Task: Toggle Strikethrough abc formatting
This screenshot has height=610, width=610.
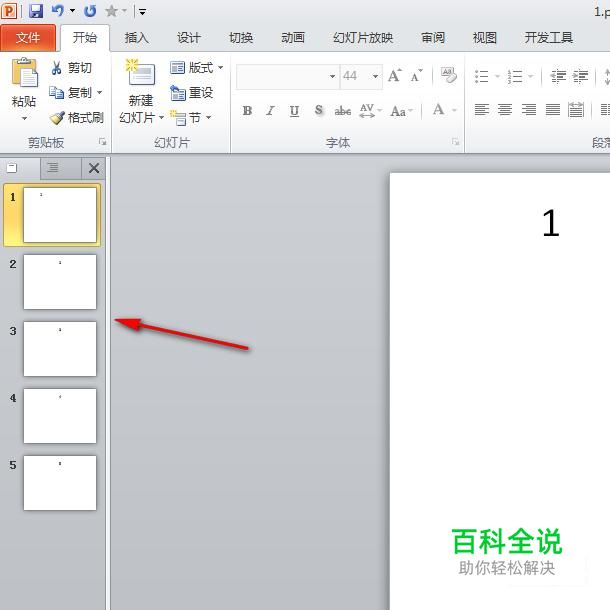Action: point(342,111)
